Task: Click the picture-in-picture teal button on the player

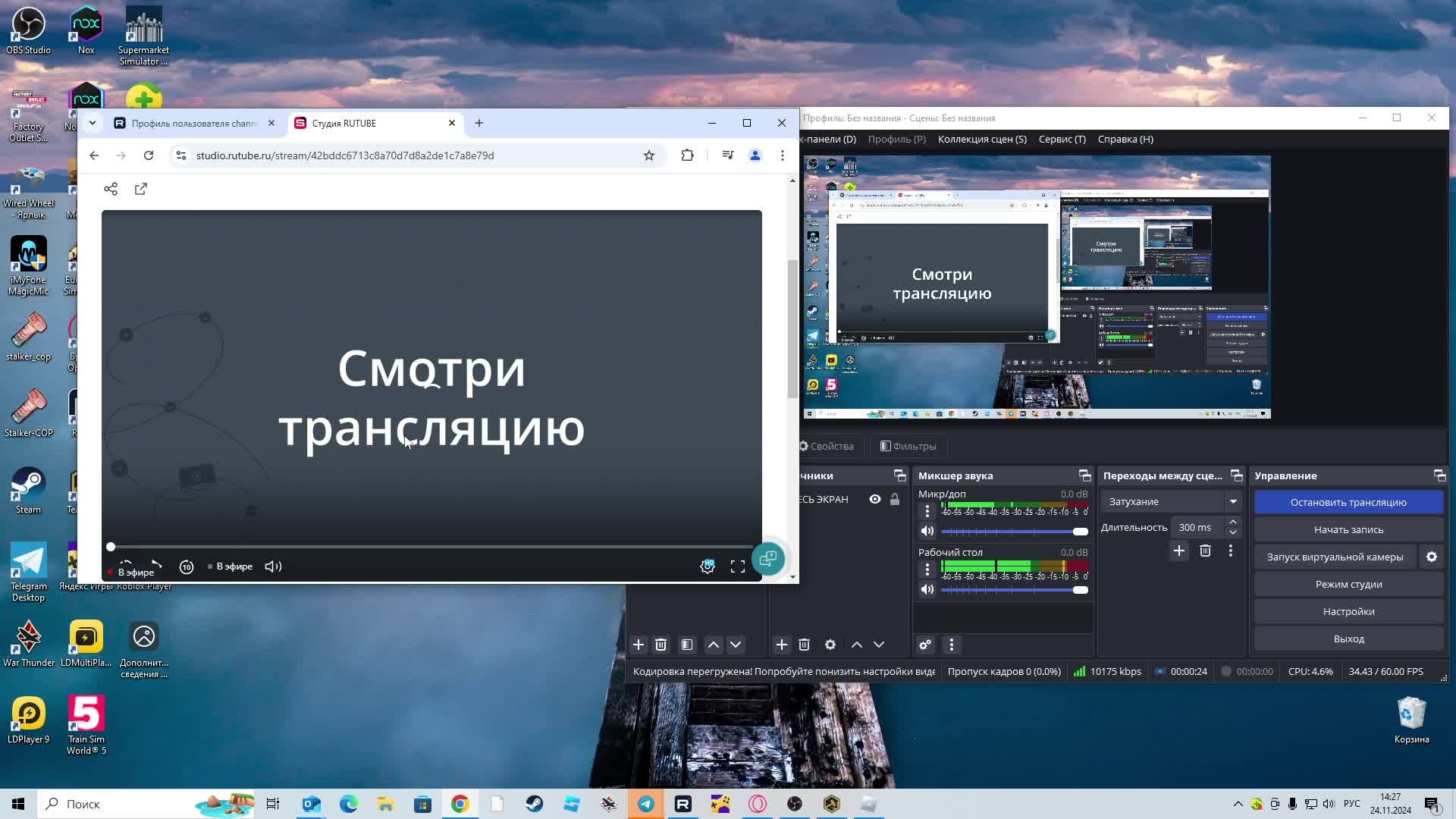Action: coord(768,559)
